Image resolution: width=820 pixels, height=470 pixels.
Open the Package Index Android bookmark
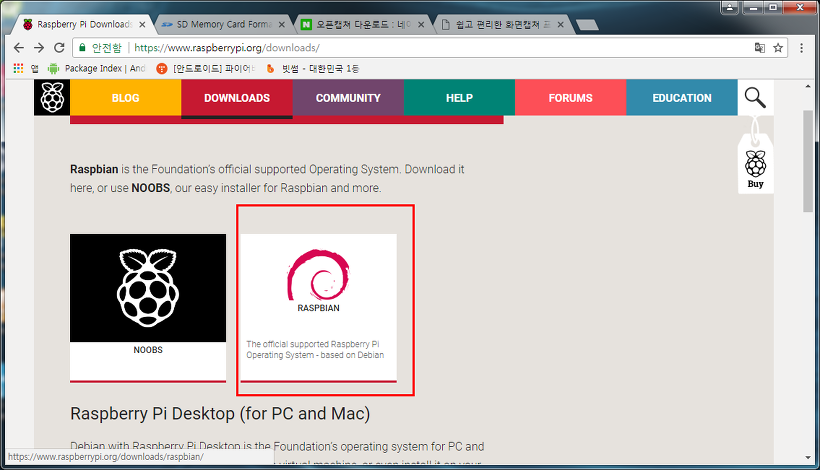click(x=96, y=68)
